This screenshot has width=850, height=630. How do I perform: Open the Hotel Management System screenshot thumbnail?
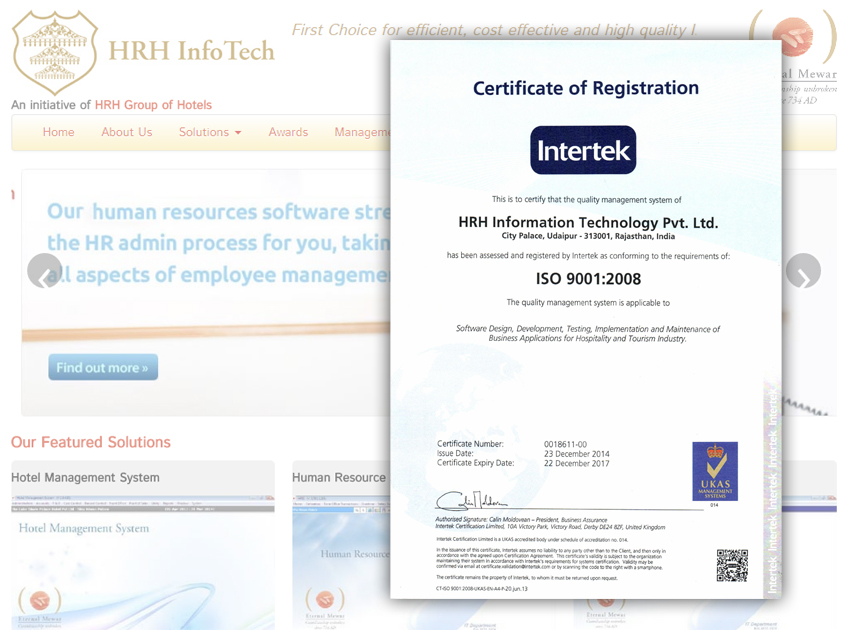click(143, 562)
